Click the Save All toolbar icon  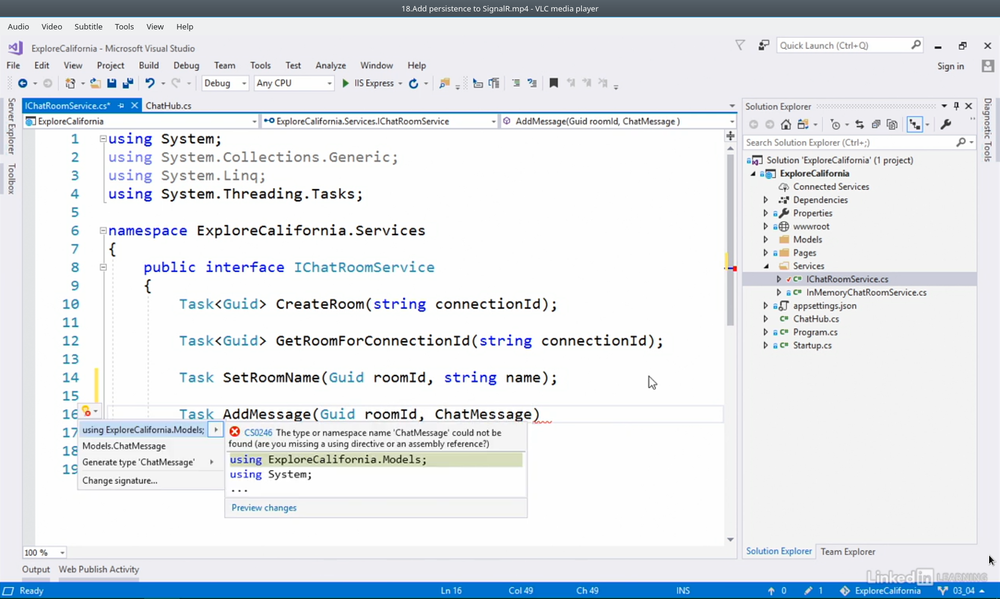(126, 84)
